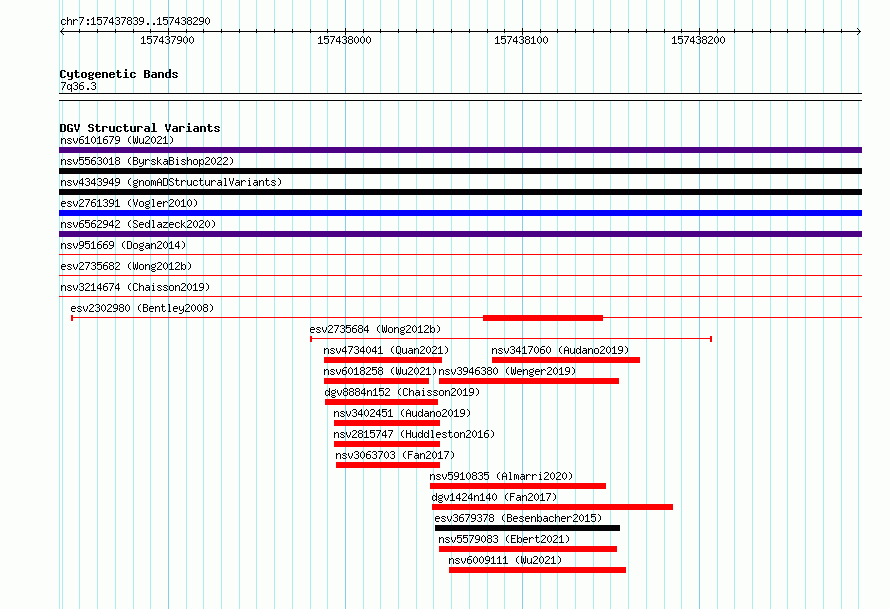890x609 pixels.
Task: Click esv2735682 (Wong2012b) label
Action: [126, 266]
